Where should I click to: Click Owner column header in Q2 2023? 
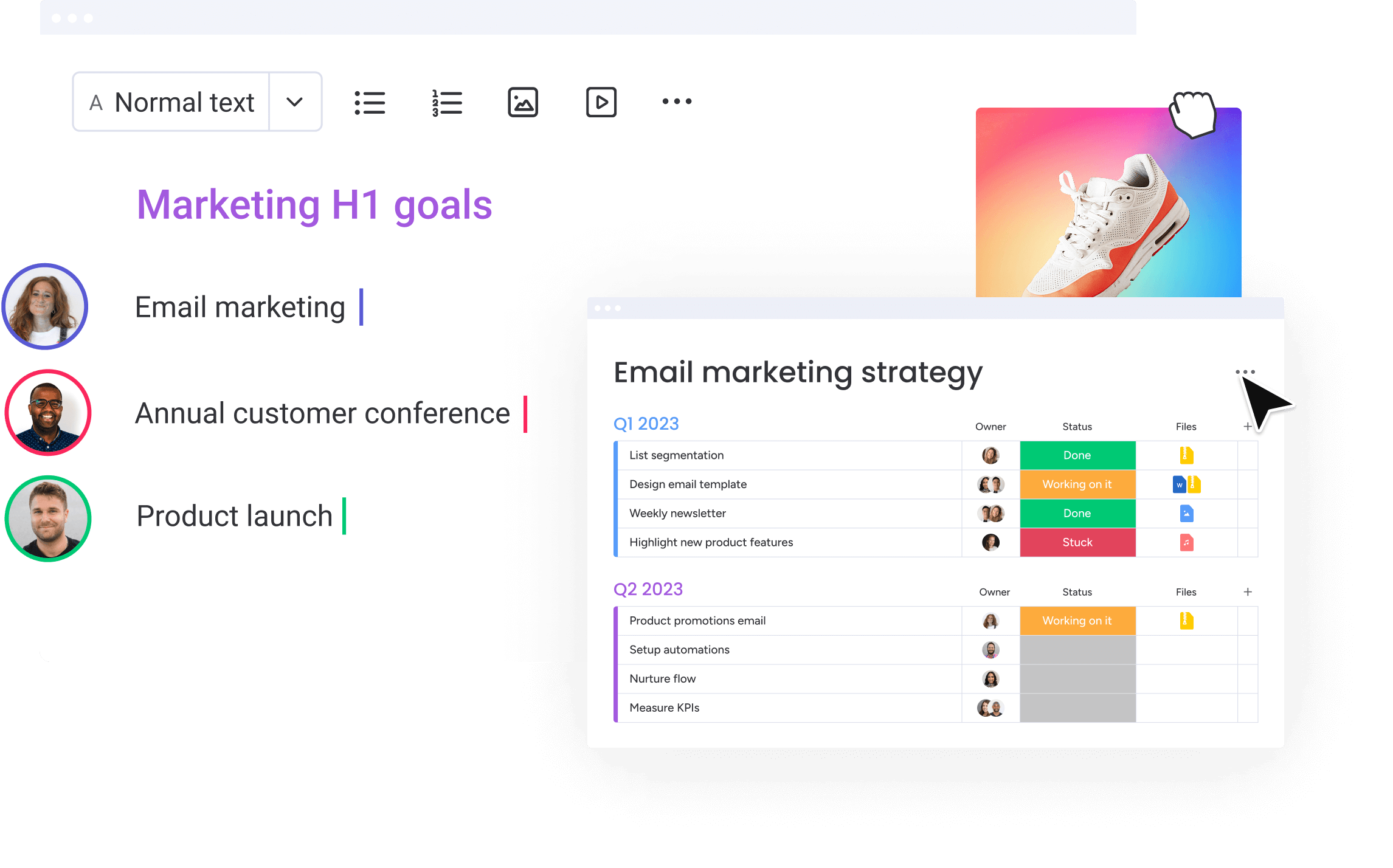coord(994,592)
